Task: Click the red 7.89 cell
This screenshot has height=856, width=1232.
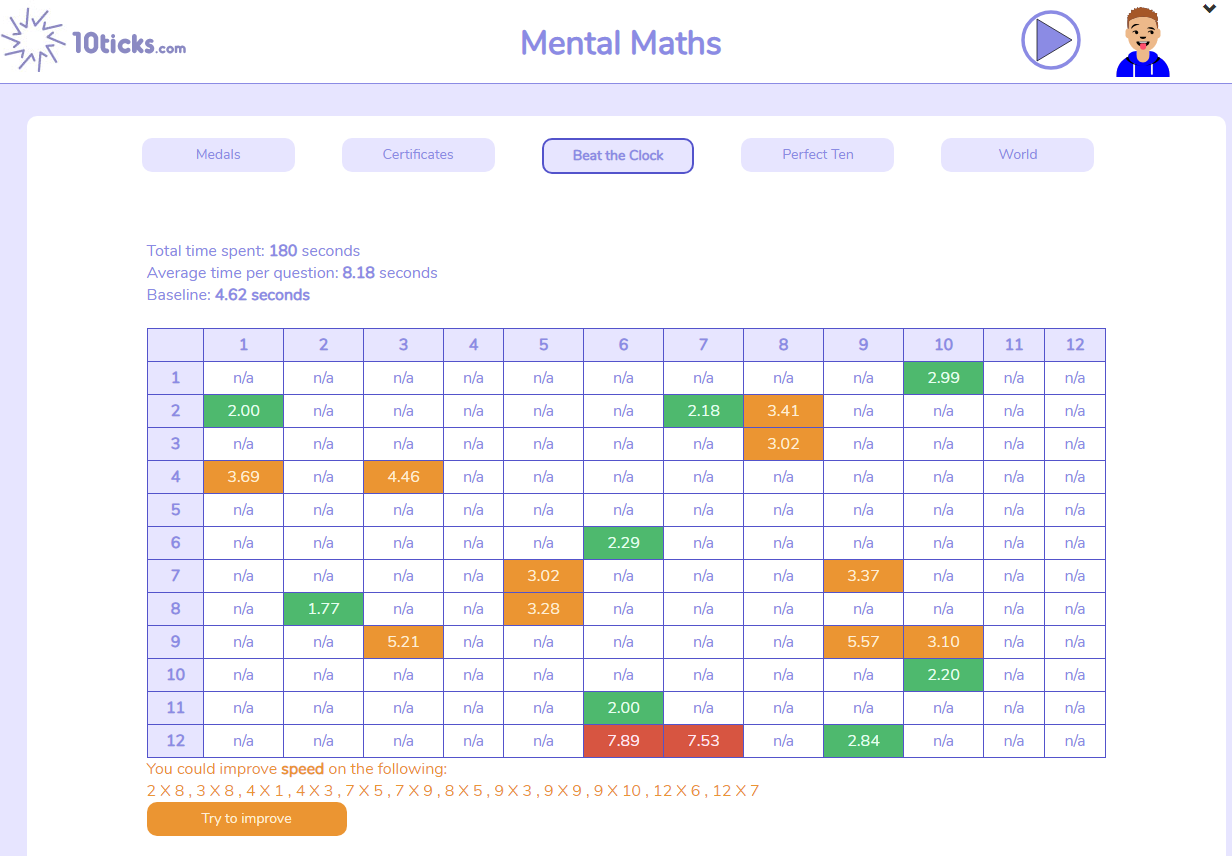Action: tap(623, 741)
